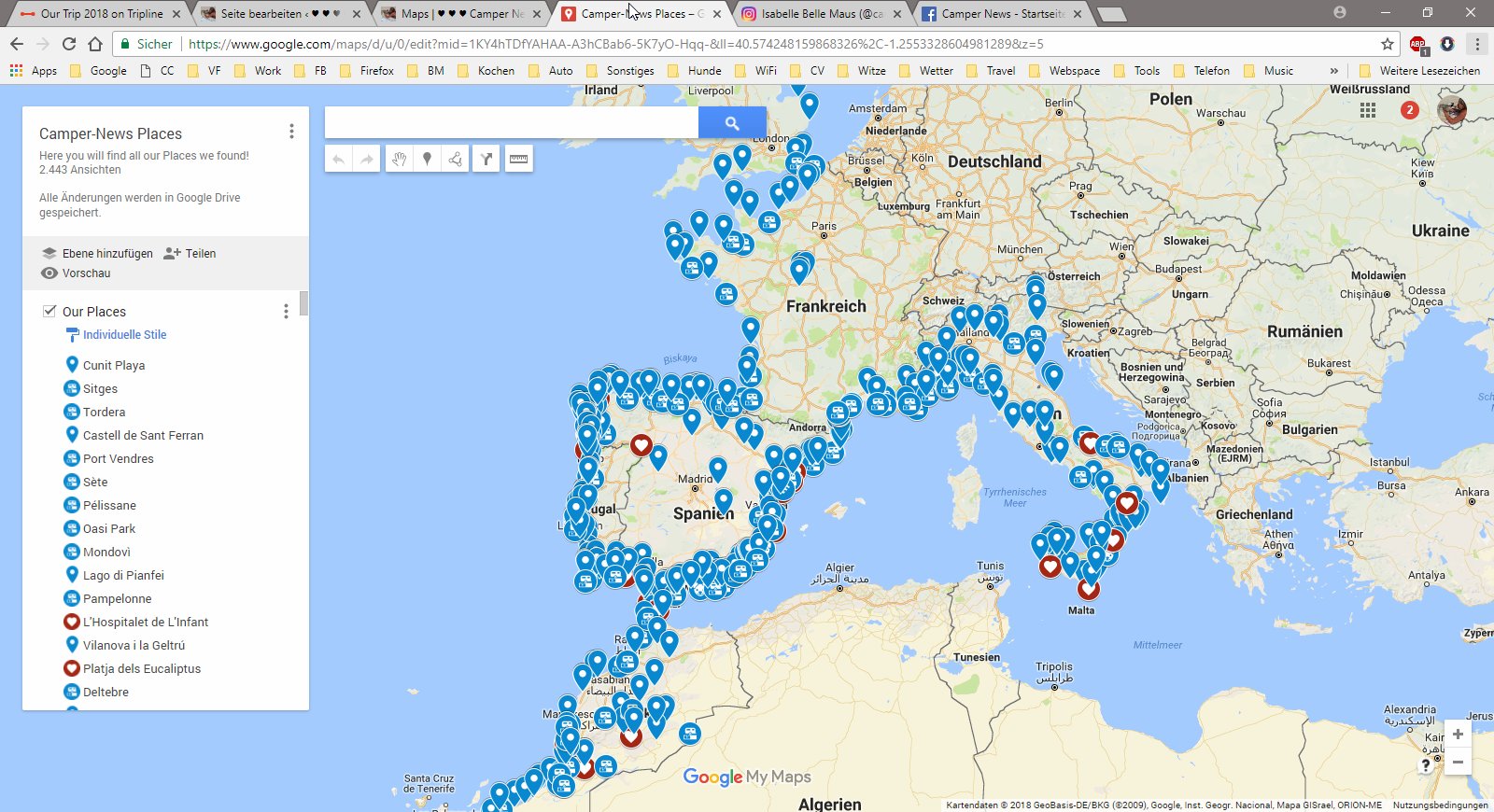1494x812 pixels.
Task: Click the blue map search button
Action: 732,122
